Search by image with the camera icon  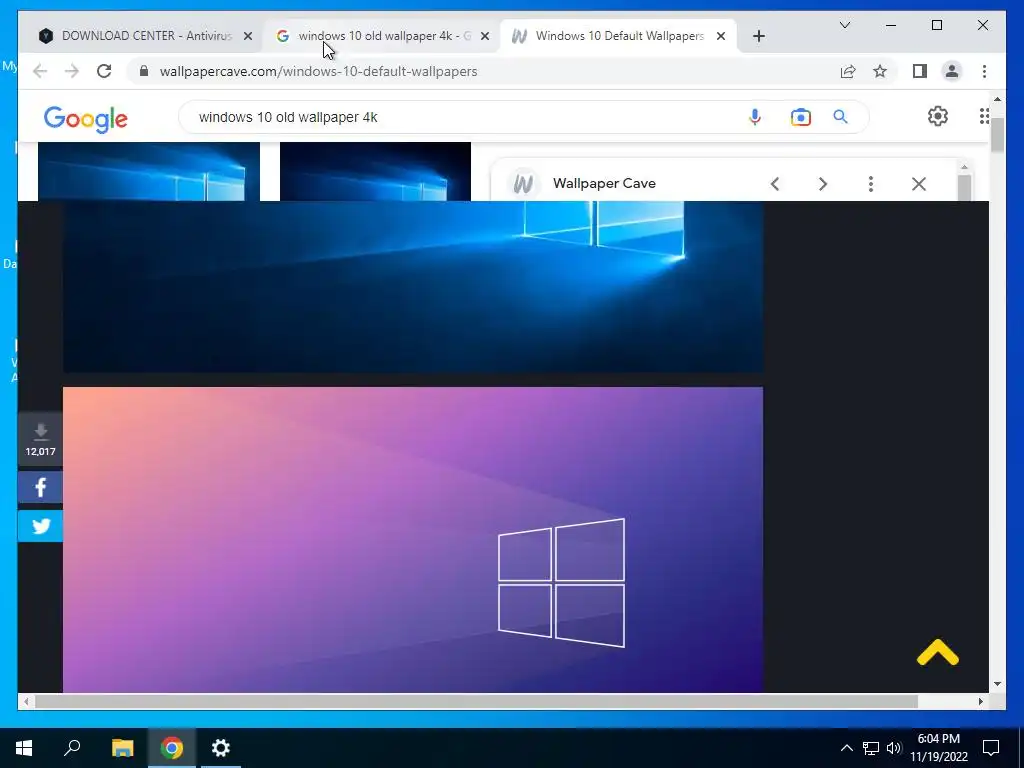point(801,117)
